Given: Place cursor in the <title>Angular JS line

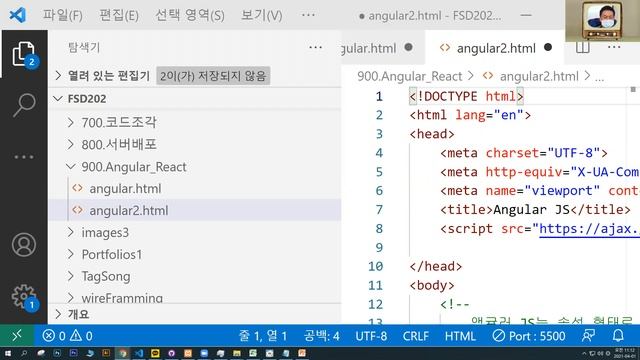Looking at the screenshot, I should pyautogui.click(x=535, y=210).
